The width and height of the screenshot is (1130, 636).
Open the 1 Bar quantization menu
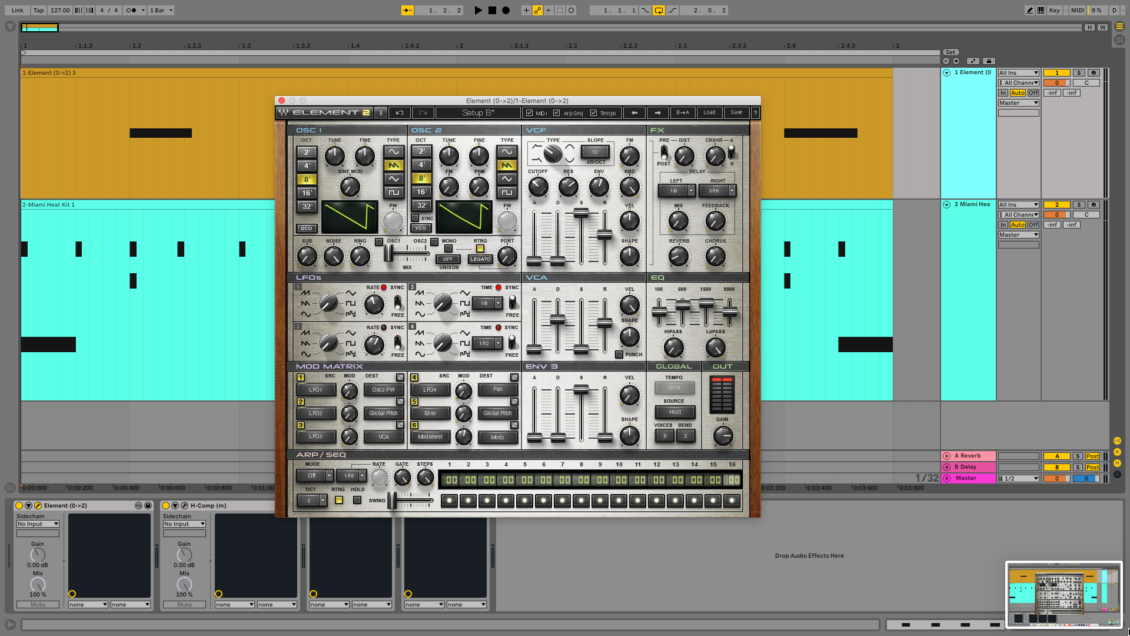(x=161, y=10)
